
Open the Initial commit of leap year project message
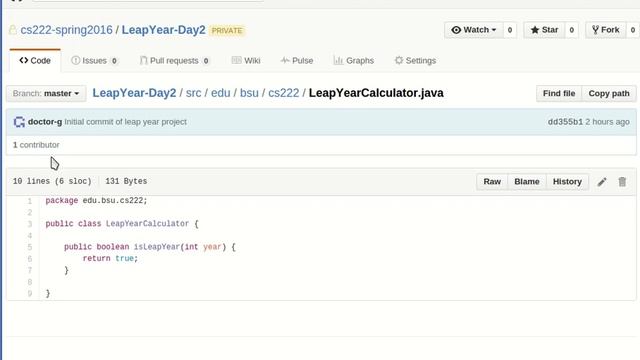tap(125, 122)
